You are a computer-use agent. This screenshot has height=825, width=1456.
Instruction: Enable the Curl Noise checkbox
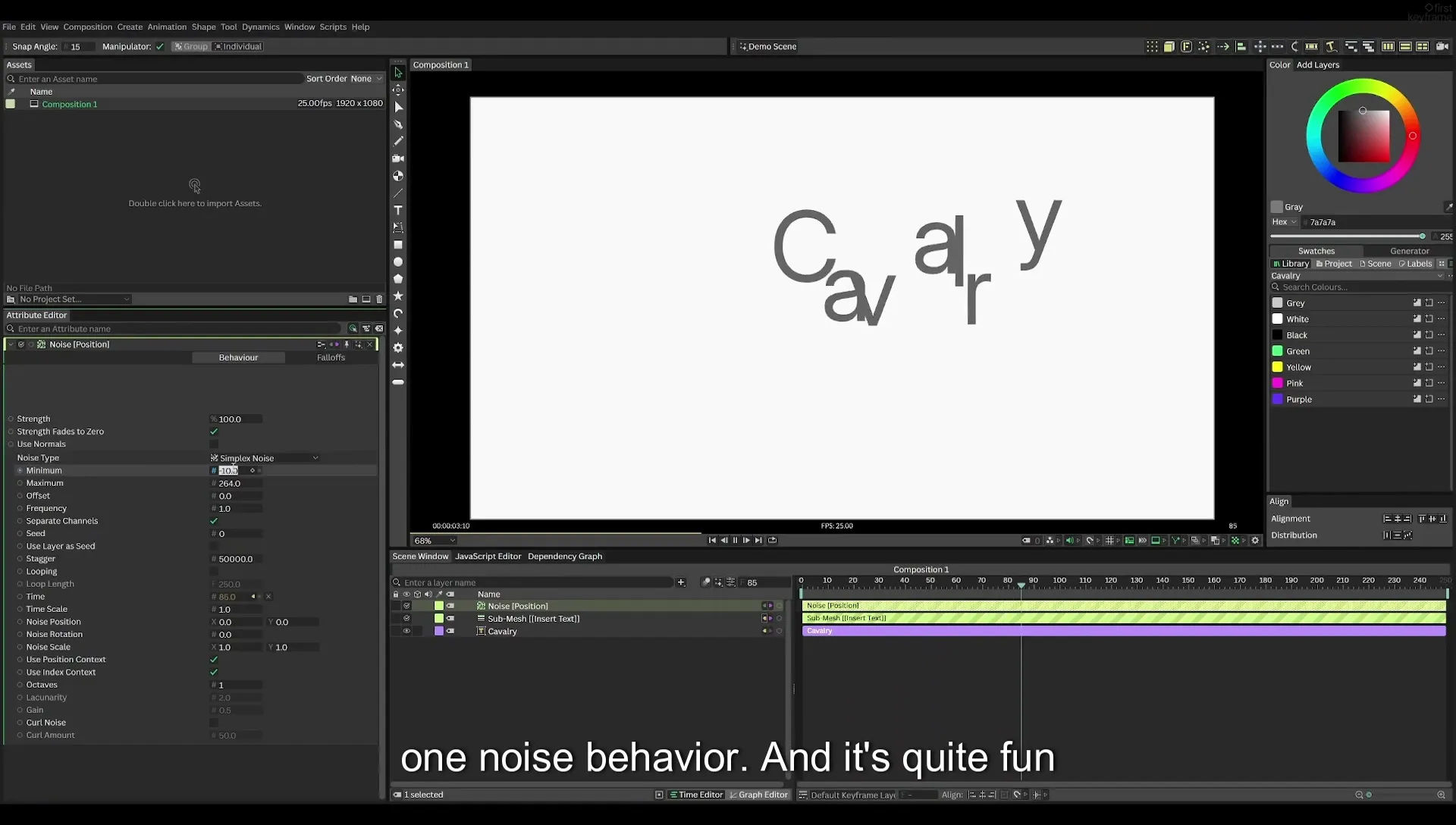tap(214, 723)
